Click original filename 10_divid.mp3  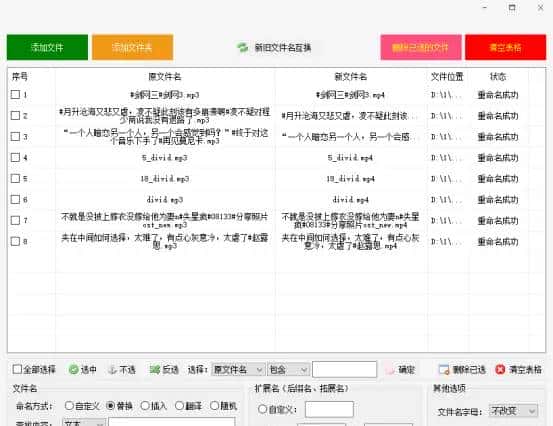click(x=165, y=179)
